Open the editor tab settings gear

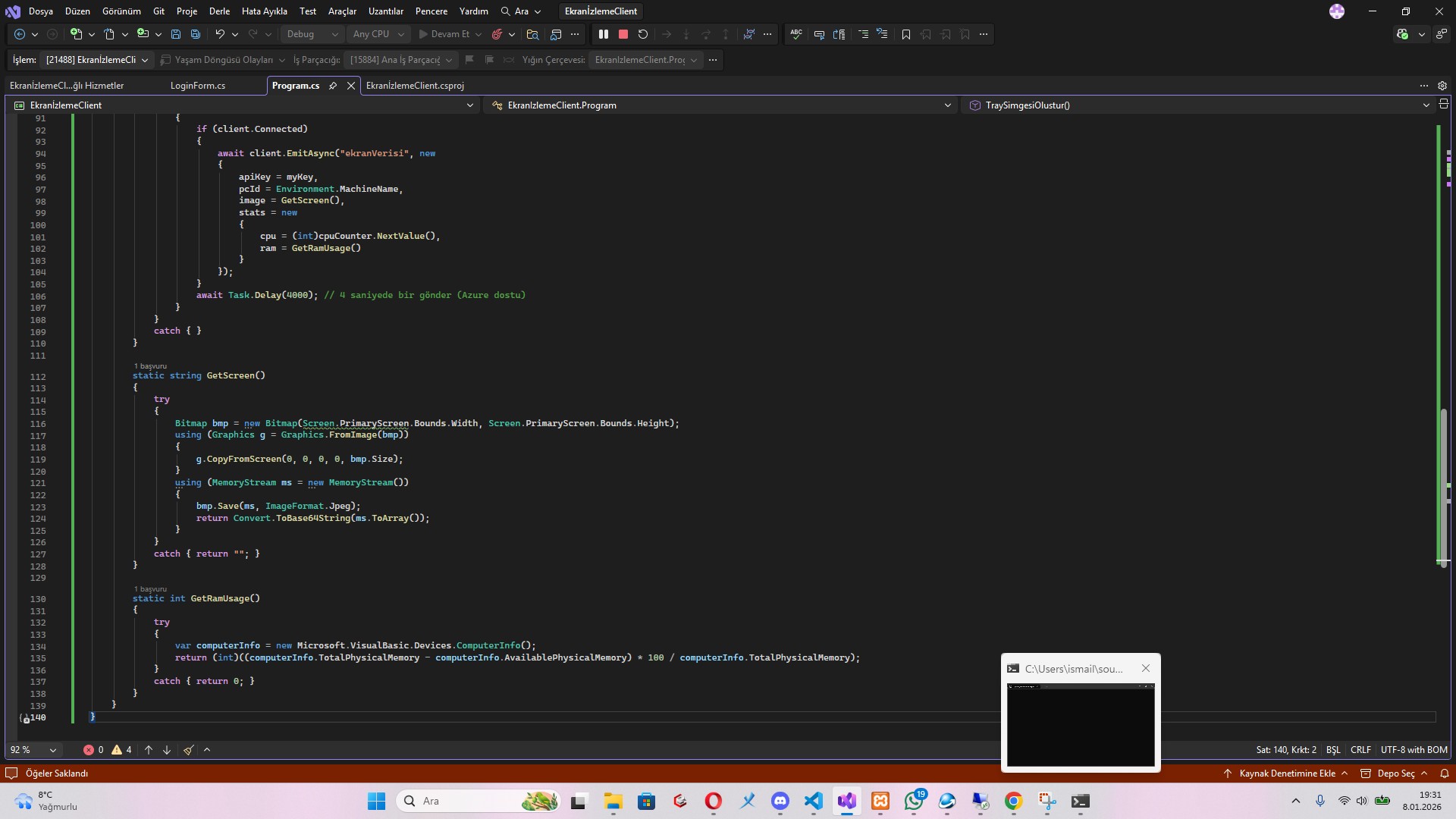coord(1442,86)
